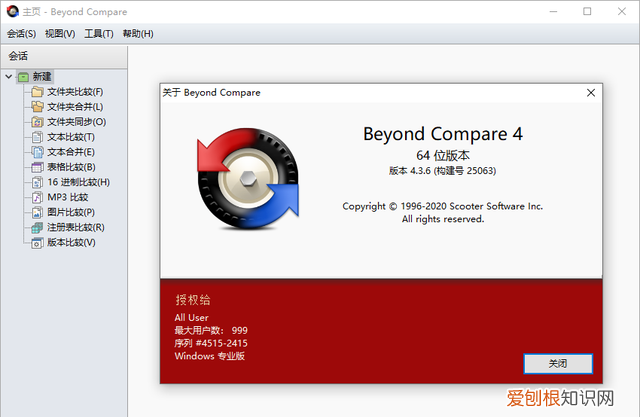
Task: Open the 注册表比较(R) registry compare icon
Action: (37, 228)
